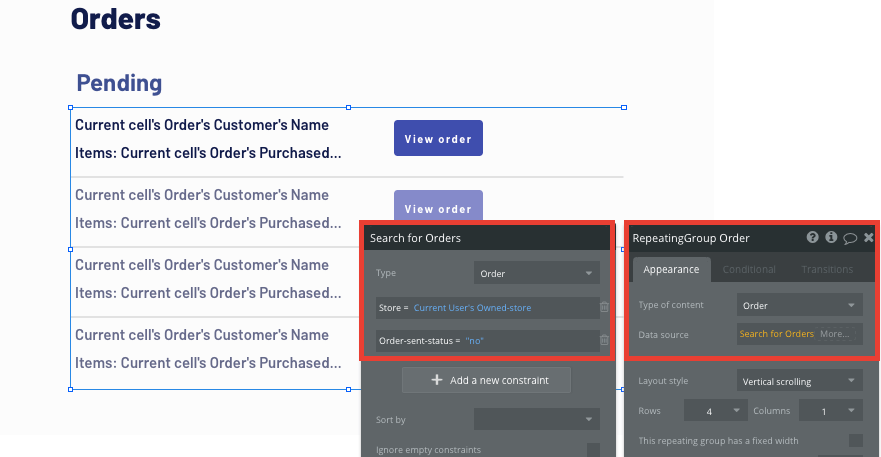Open comments speech bubble in RepeatingGroup Order panel
Image resolution: width=881 pixels, height=457 pixels.
850,238
